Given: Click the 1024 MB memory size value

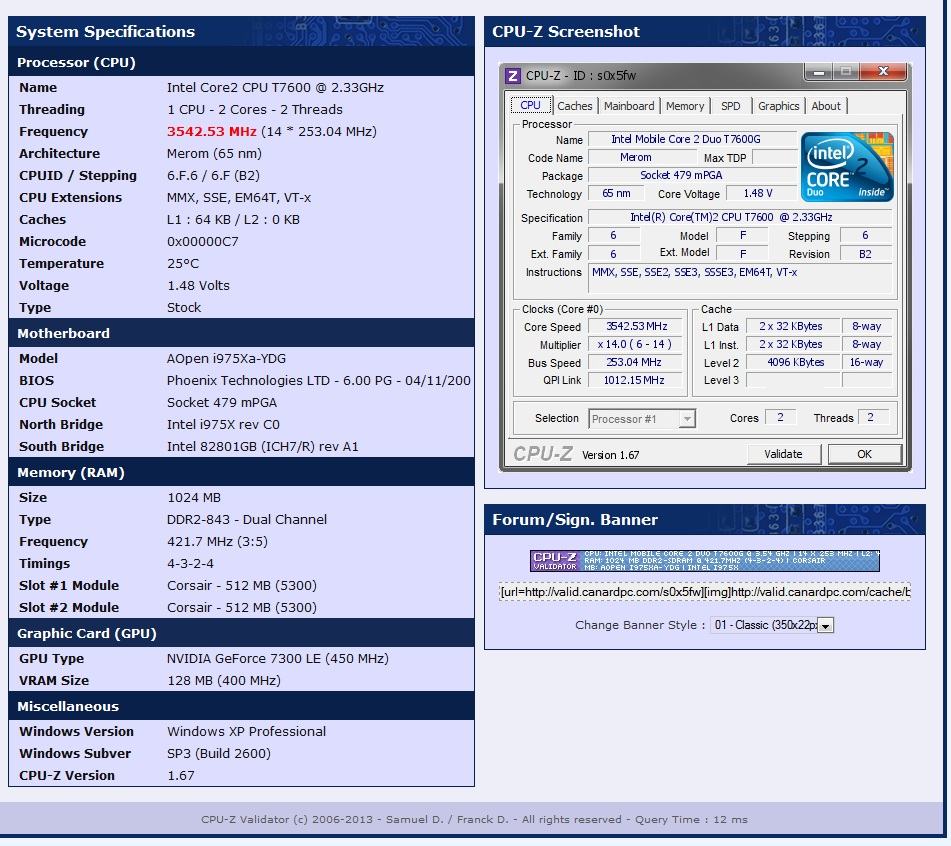Looking at the screenshot, I should (x=194, y=498).
